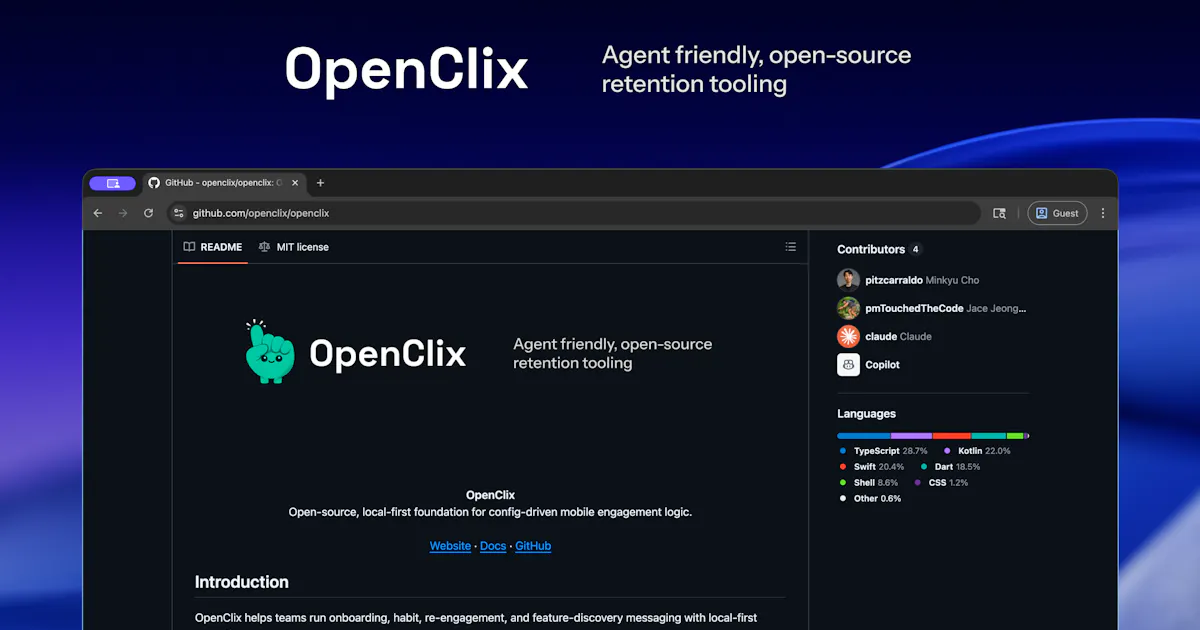Click the Languages section heading
Image resolution: width=1200 pixels, height=630 pixels.
point(867,414)
